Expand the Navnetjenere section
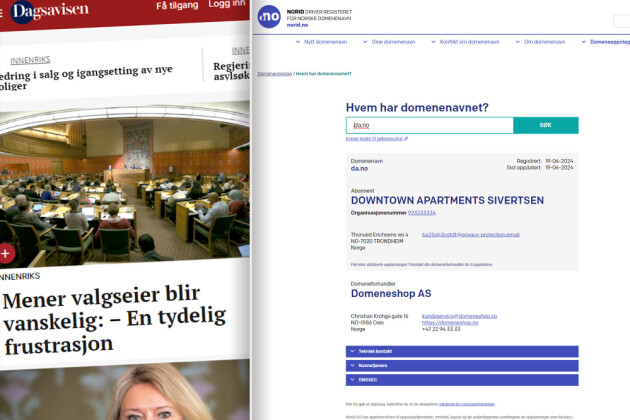The width and height of the screenshot is (630, 420). (462, 366)
